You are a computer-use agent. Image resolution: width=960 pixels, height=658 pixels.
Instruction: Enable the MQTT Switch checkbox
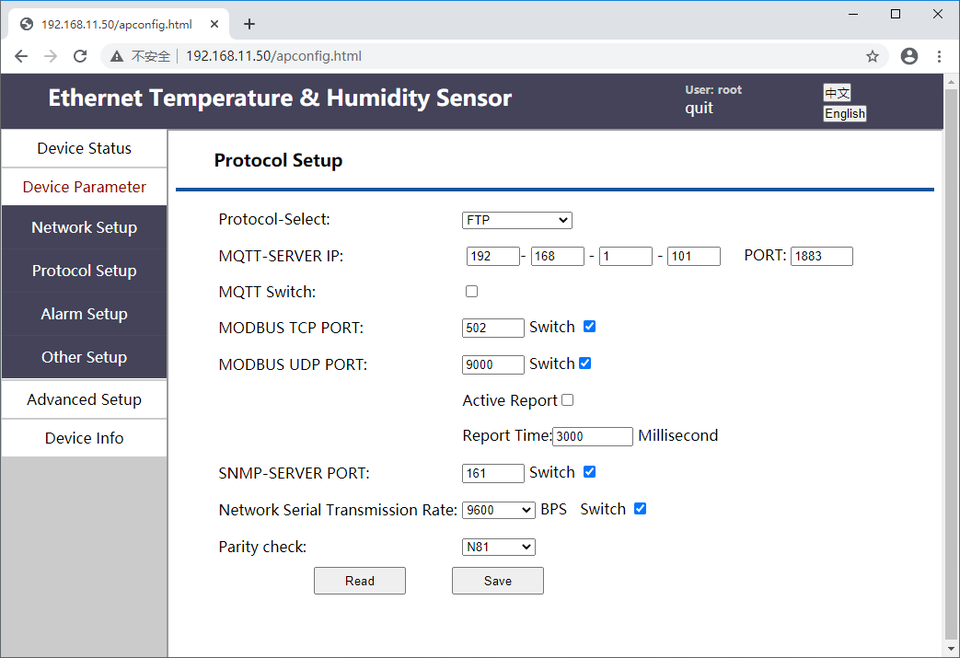[x=472, y=292]
